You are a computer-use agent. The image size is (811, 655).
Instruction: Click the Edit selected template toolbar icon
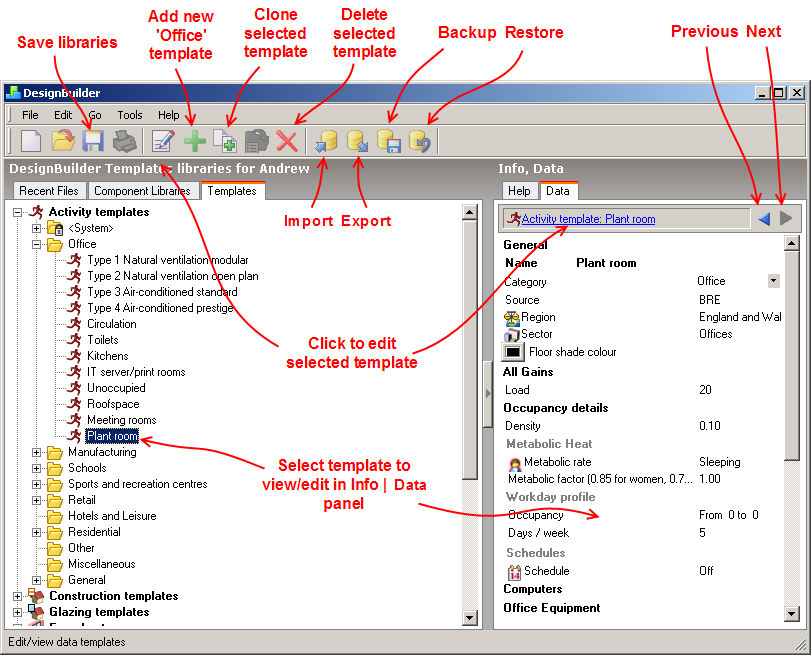click(x=160, y=141)
